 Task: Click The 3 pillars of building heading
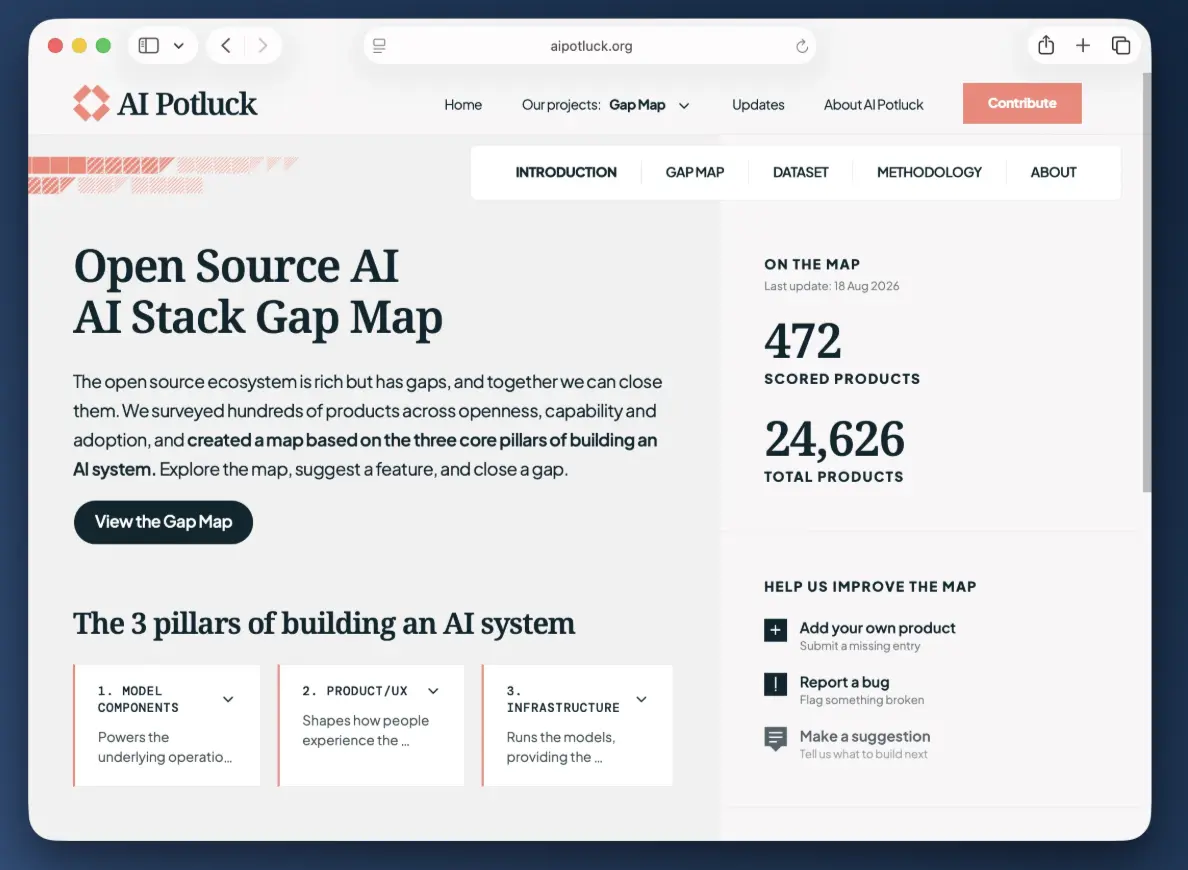tap(324, 624)
